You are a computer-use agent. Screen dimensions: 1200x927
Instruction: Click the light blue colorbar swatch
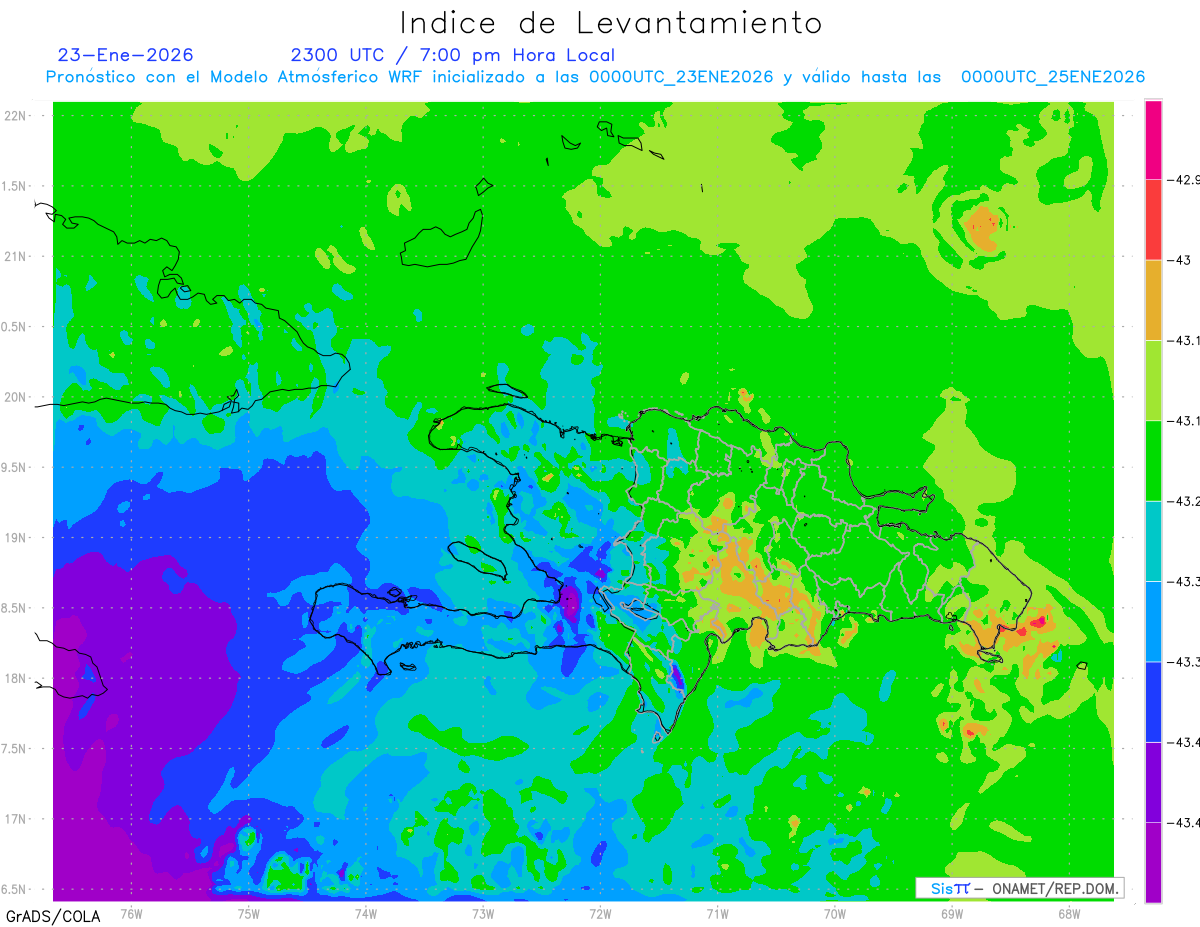click(x=1153, y=621)
